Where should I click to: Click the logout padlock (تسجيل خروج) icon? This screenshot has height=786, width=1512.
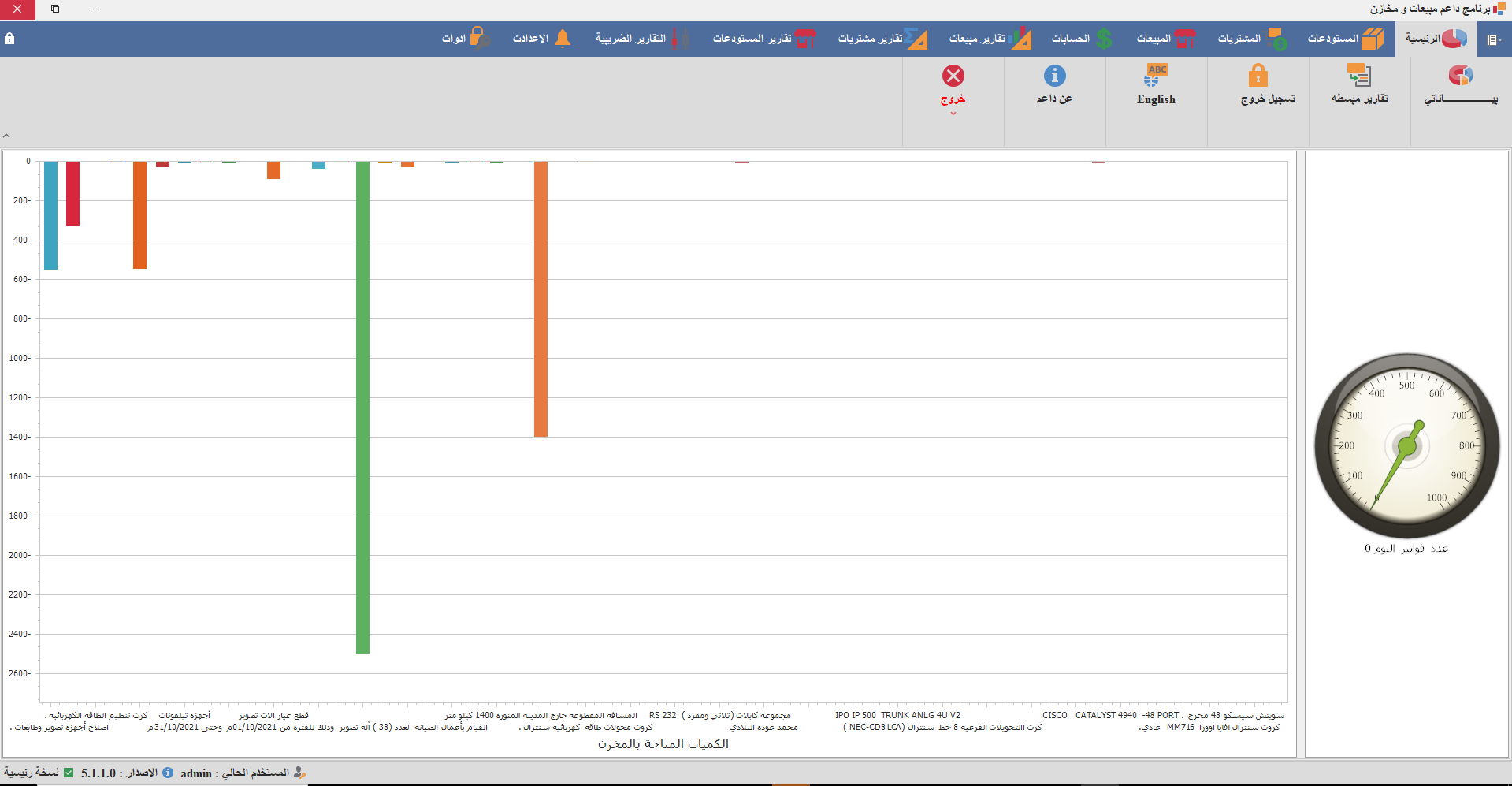(x=1258, y=76)
